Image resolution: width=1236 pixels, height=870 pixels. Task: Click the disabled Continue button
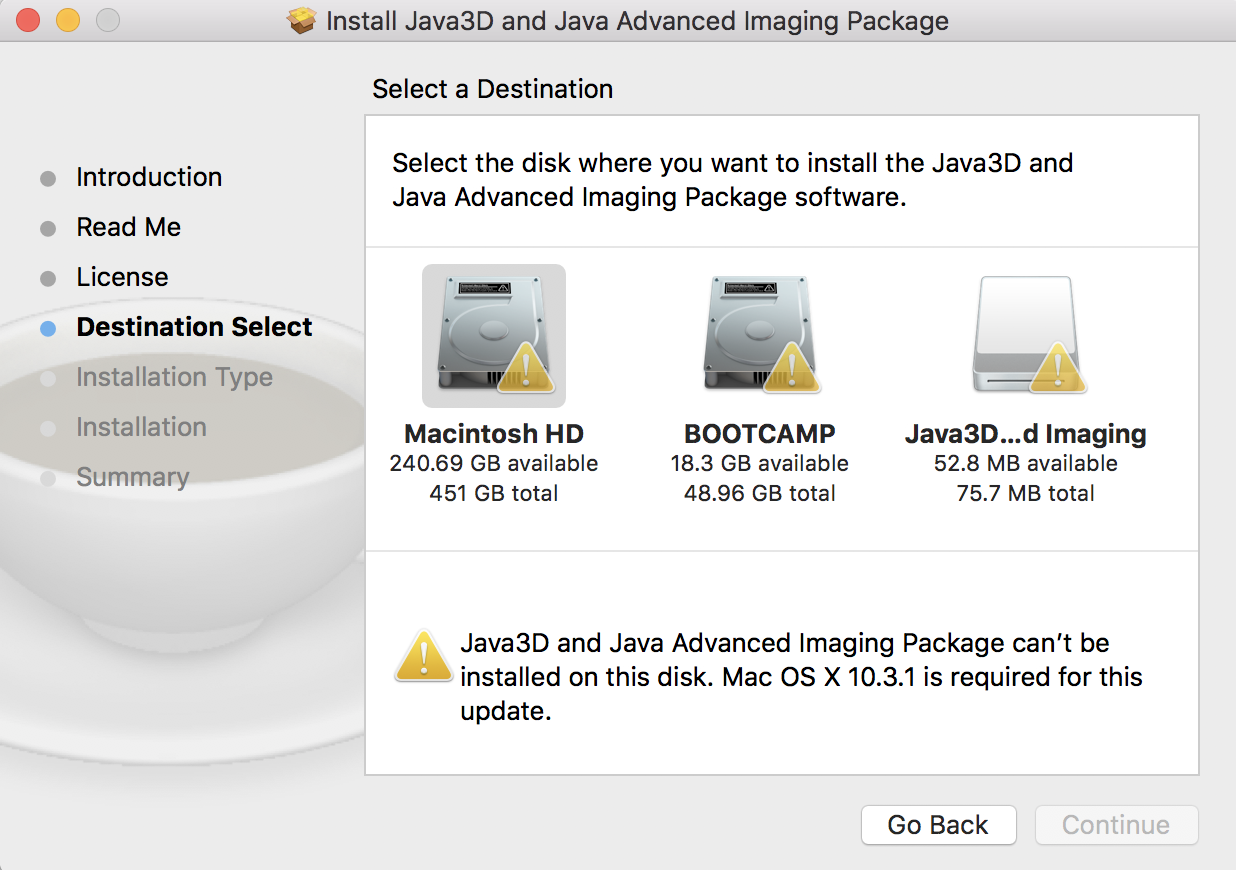point(1115,825)
